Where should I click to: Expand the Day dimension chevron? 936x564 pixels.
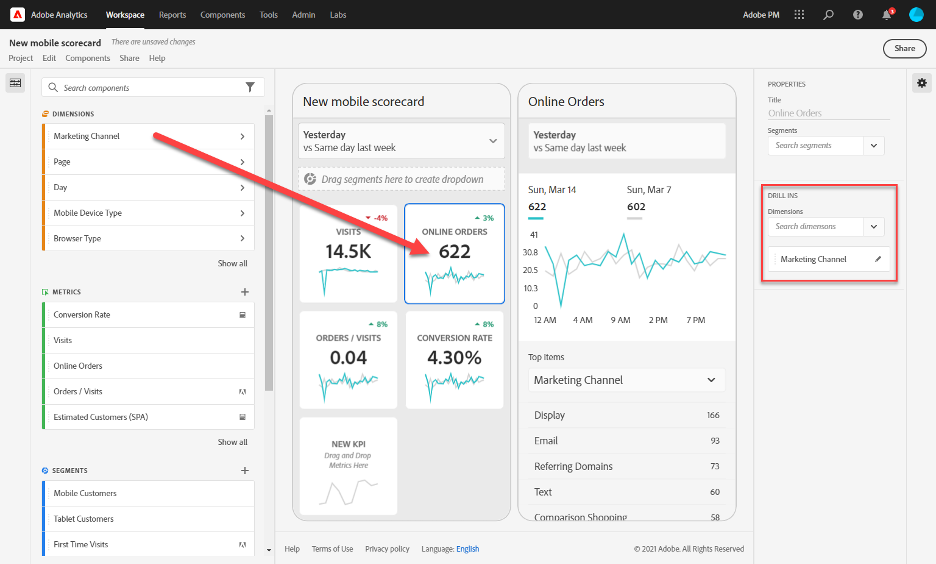pyautogui.click(x=242, y=187)
